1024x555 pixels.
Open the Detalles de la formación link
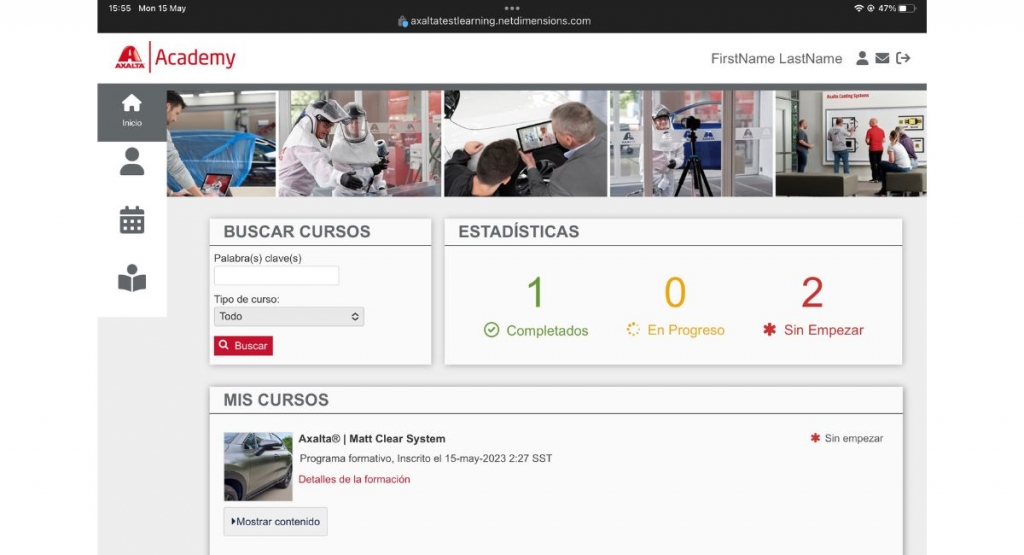click(x=354, y=479)
